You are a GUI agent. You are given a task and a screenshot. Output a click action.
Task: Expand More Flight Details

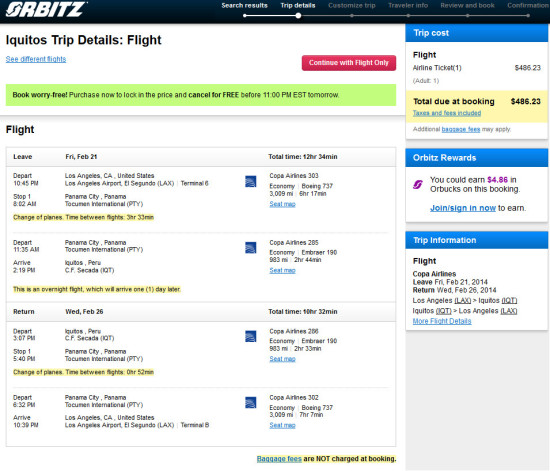[x=442, y=321]
